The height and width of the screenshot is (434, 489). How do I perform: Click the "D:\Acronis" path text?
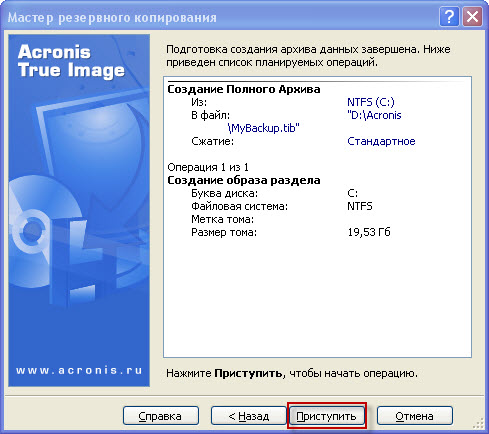tap(374, 115)
